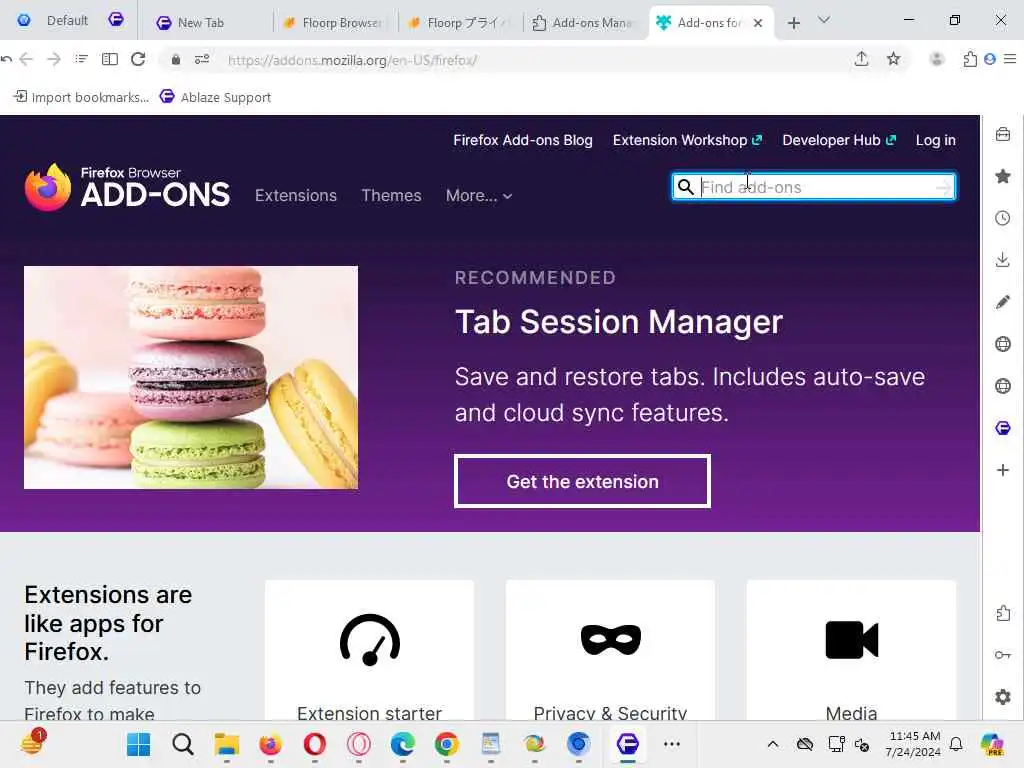Image resolution: width=1024 pixels, height=768 pixels.
Task: Open sidebar history clock panel
Action: pos(1003,218)
